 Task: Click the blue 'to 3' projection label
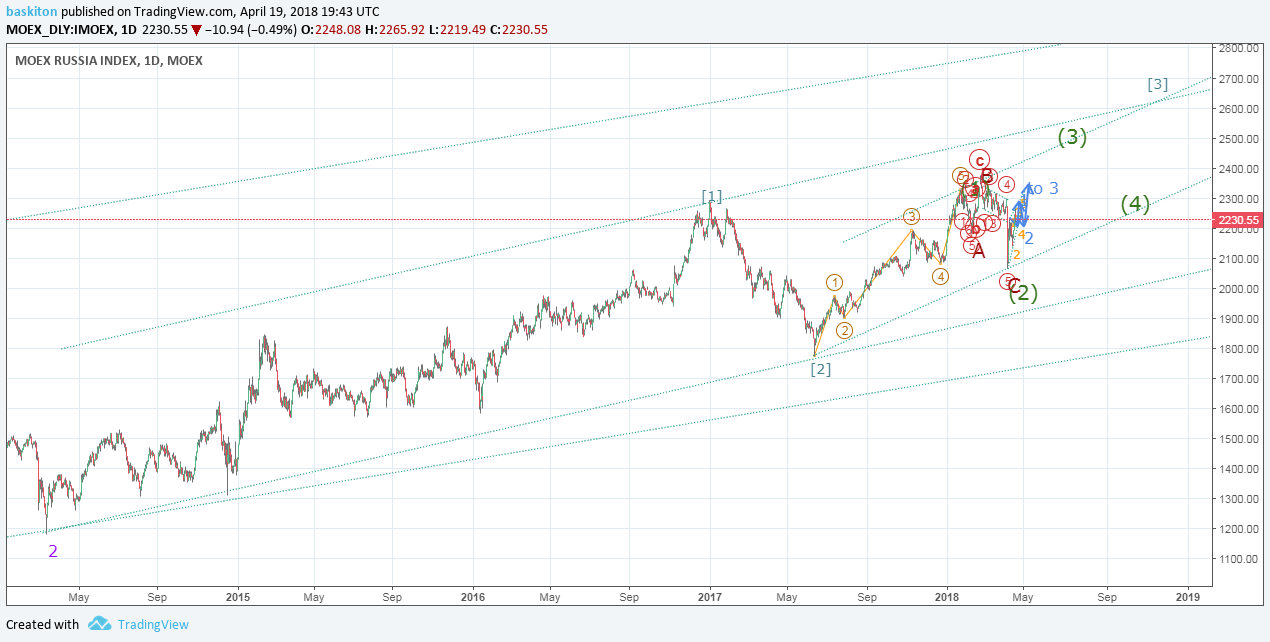point(1041,188)
